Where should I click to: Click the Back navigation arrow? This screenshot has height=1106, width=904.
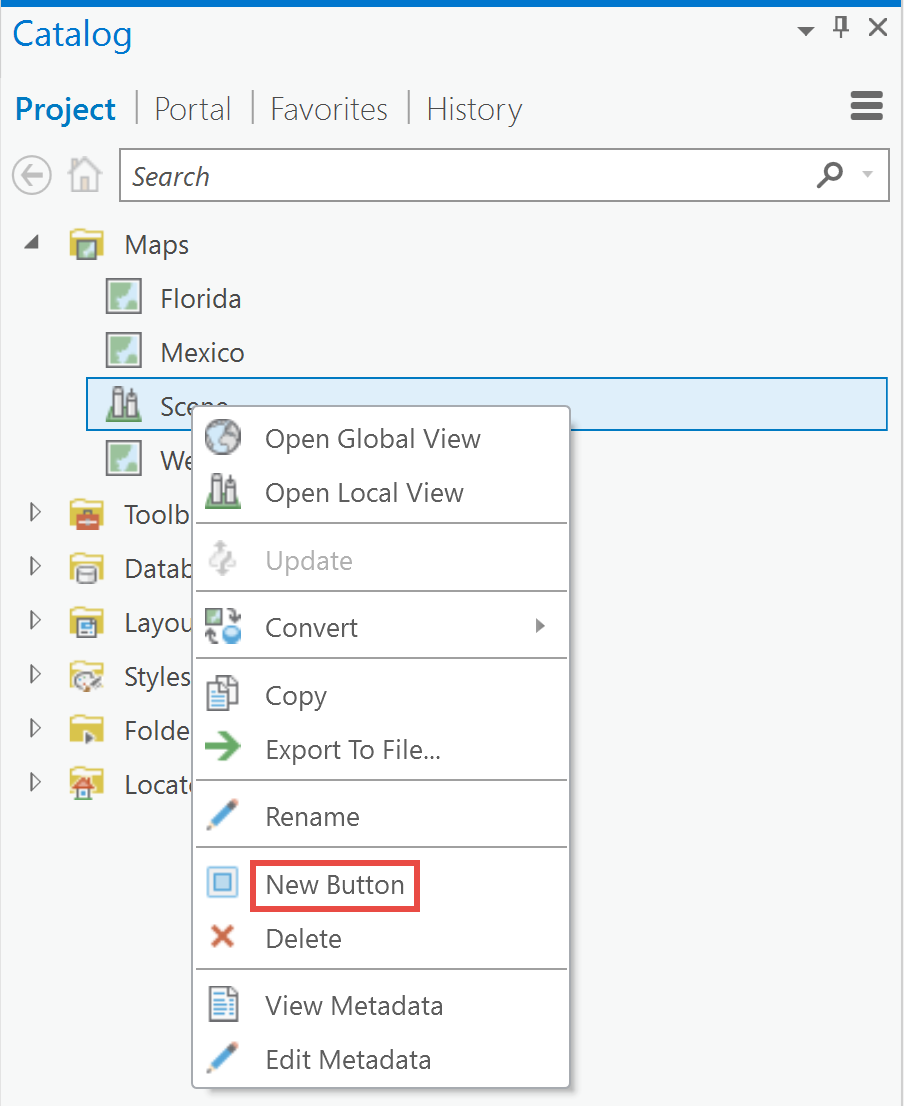point(31,175)
